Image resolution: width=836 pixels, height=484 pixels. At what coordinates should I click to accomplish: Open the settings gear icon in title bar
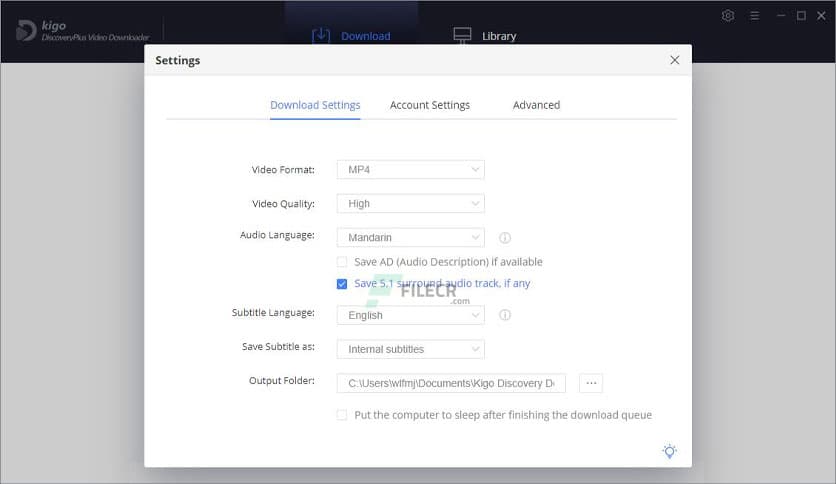tap(728, 15)
